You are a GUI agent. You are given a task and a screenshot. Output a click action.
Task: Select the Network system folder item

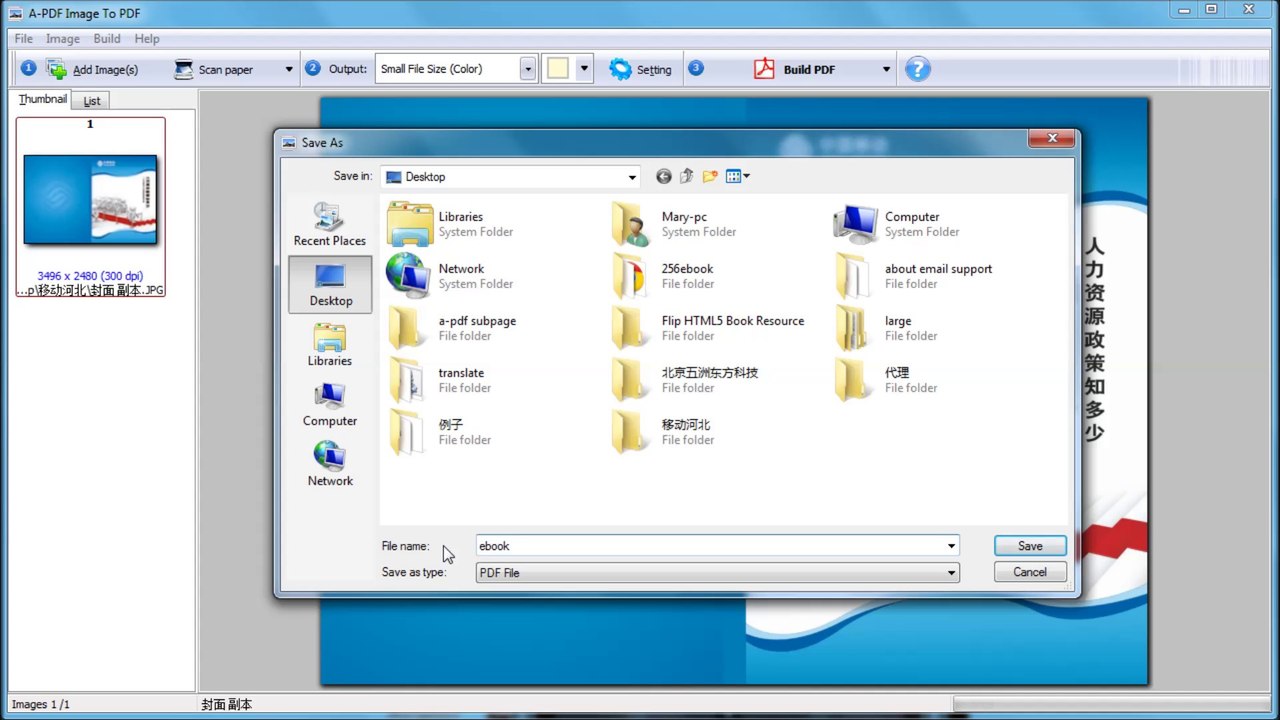tap(450, 276)
